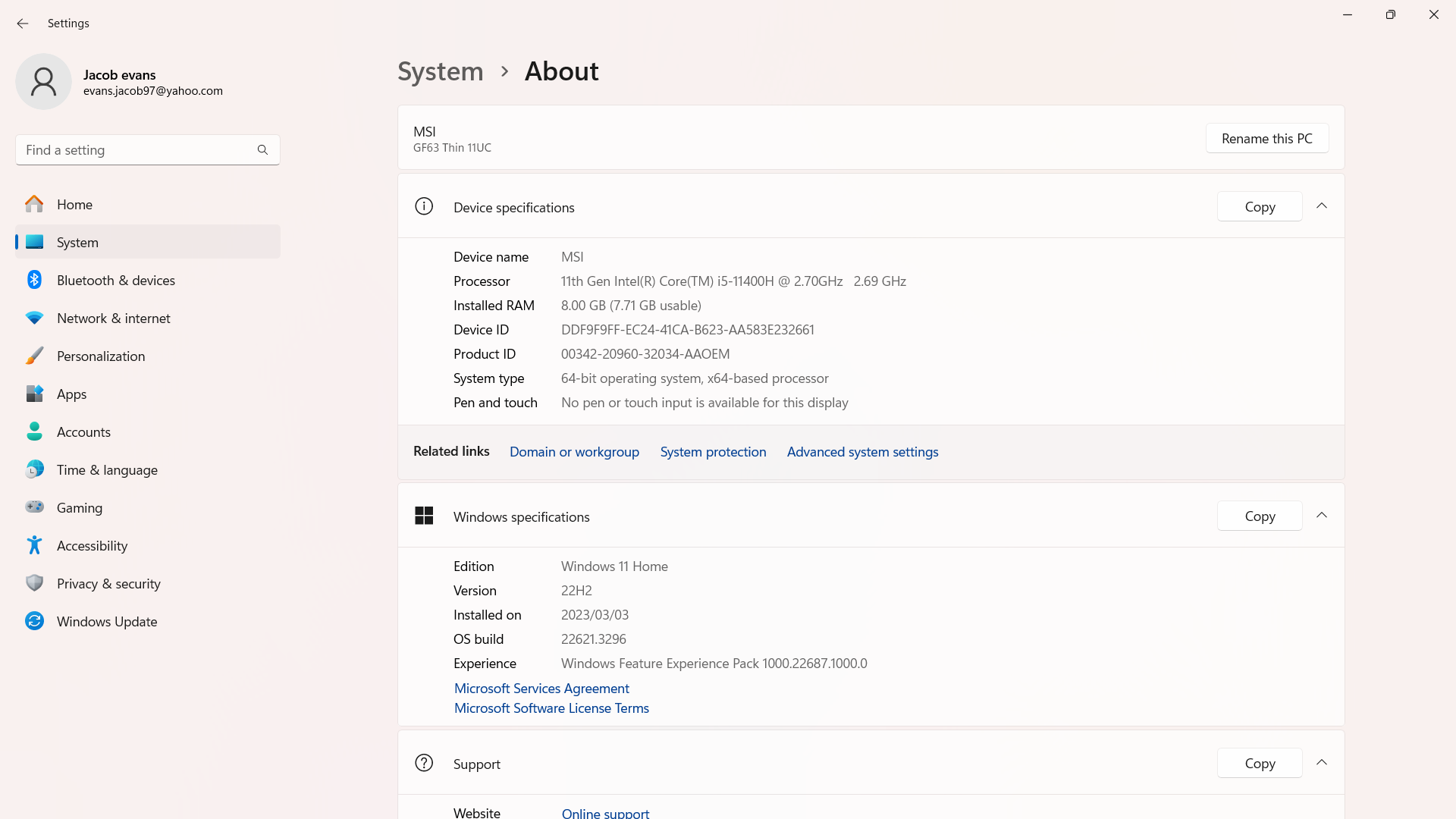Open Bluetooth & devices settings

pos(148,280)
